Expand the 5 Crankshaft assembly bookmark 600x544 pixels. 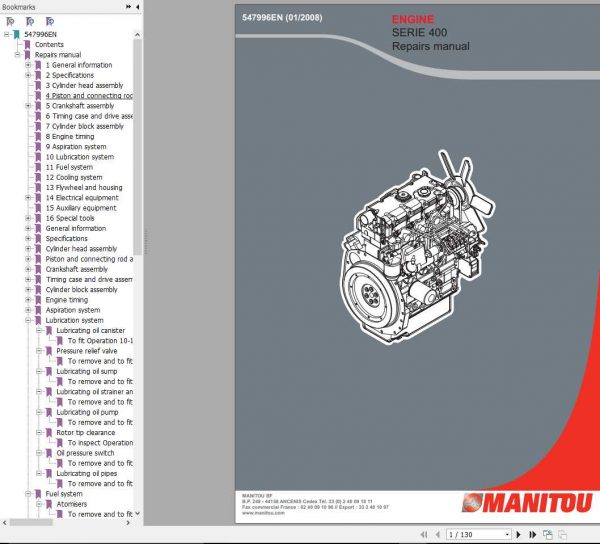(28, 106)
